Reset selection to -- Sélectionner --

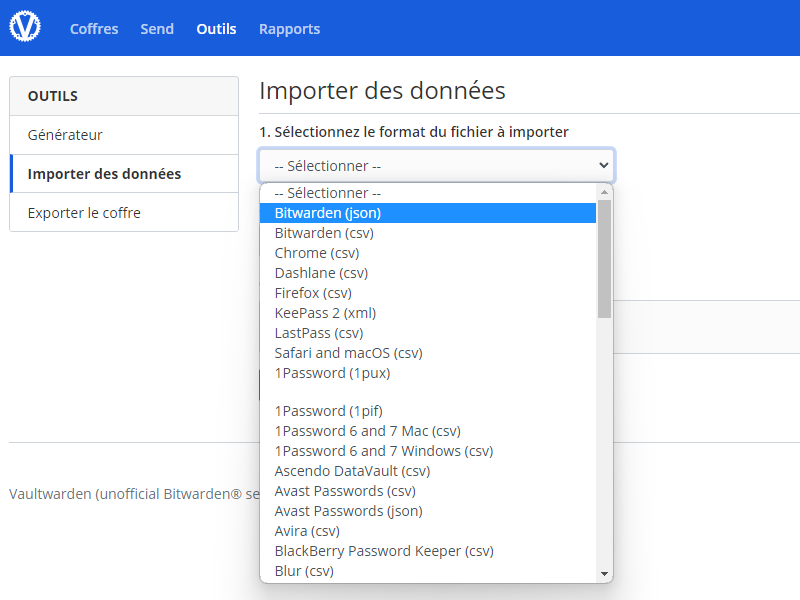coord(325,192)
